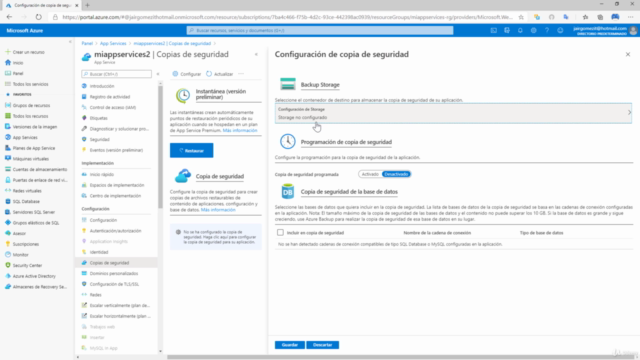Open Cuentas de almacenamiento in the sidebar
The width and height of the screenshot is (640, 360).
(x=39, y=169)
